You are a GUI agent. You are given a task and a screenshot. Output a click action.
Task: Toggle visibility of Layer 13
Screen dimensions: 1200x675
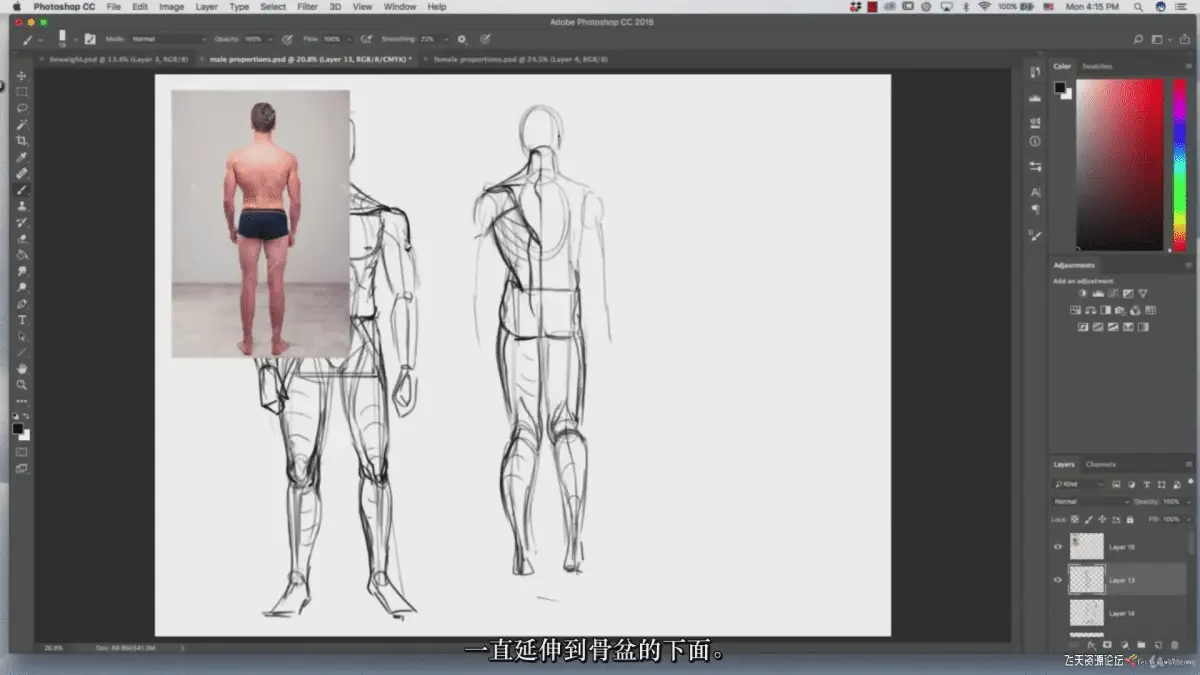1058,580
